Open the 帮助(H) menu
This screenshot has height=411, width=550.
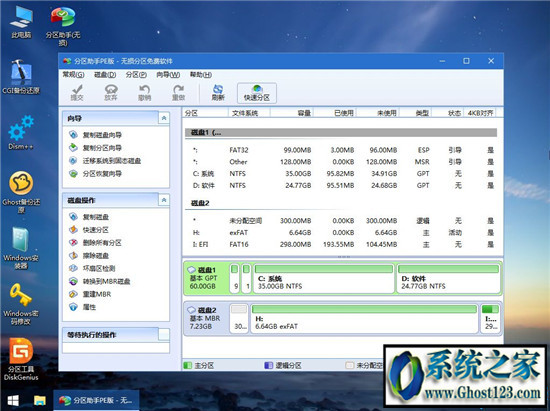click(x=201, y=75)
